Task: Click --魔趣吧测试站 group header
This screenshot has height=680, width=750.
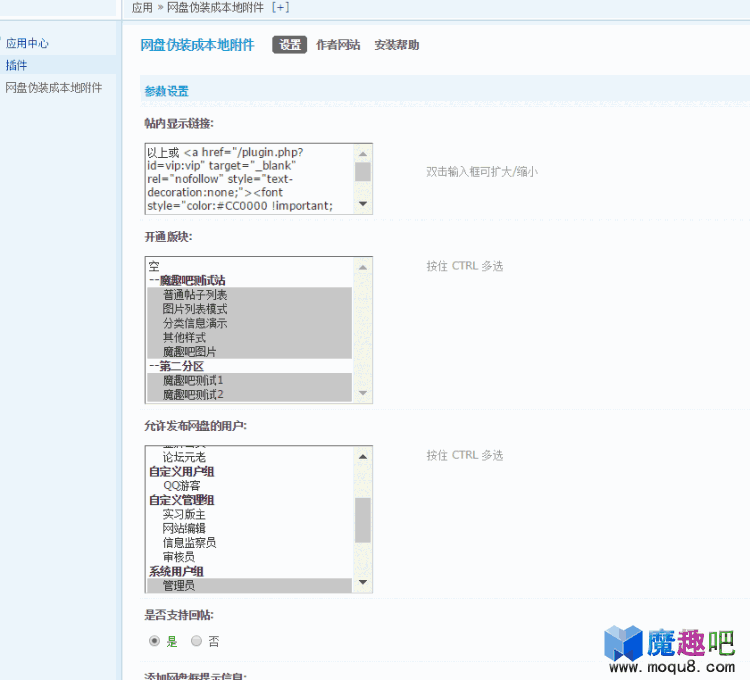Action: pyautogui.click(x=249, y=280)
